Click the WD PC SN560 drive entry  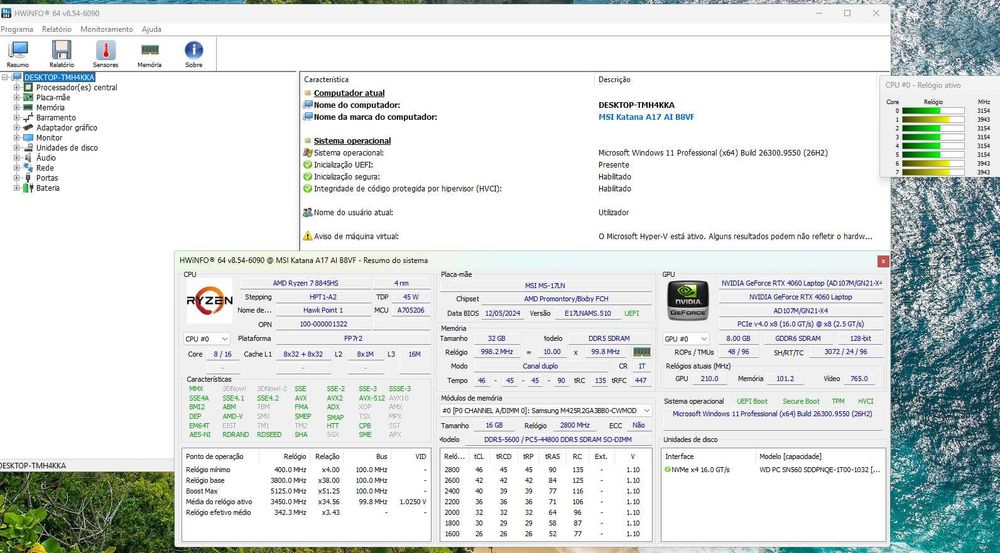click(x=820, y=469)
